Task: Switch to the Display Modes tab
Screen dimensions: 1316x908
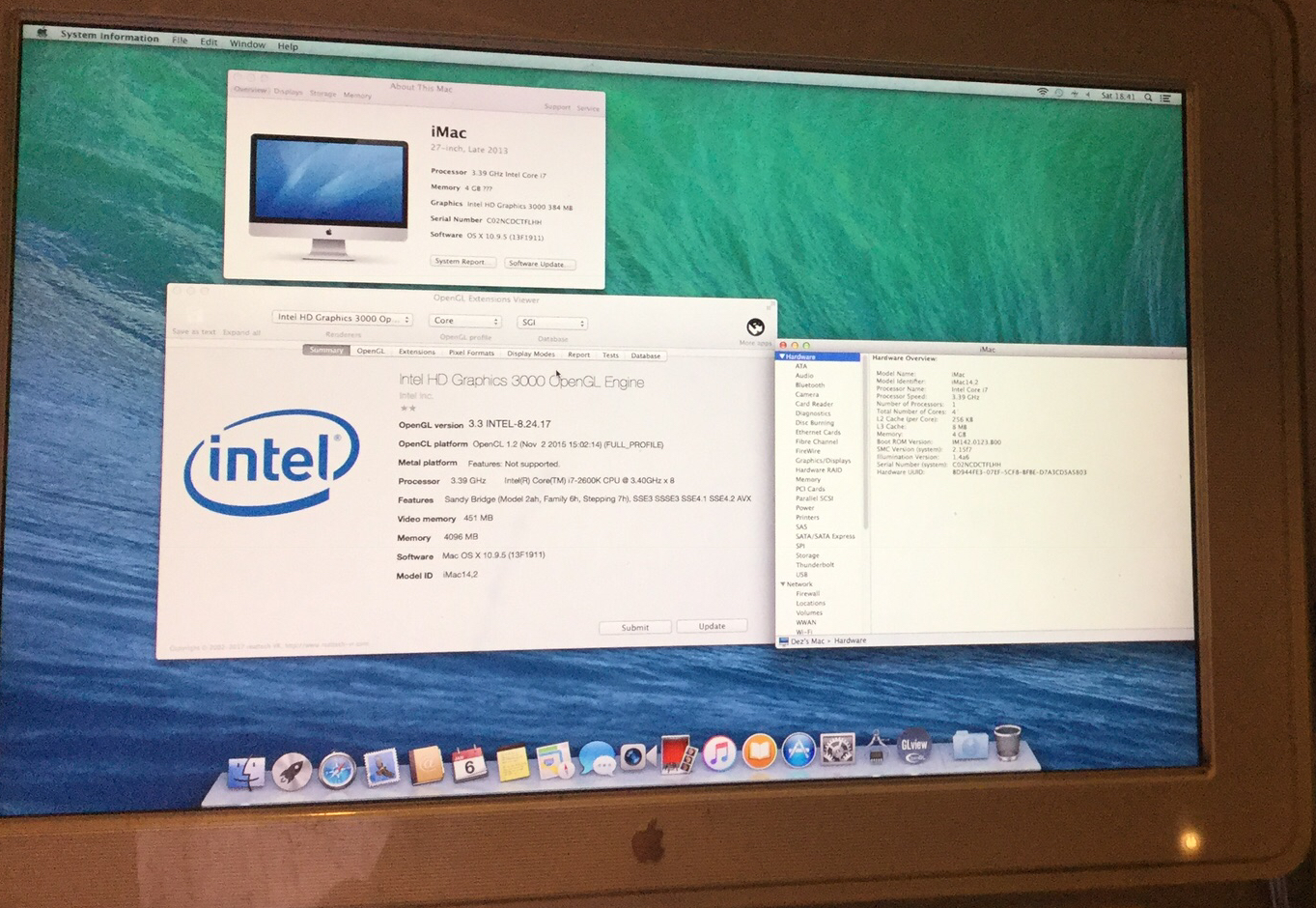Action: (x=531, y=354)
